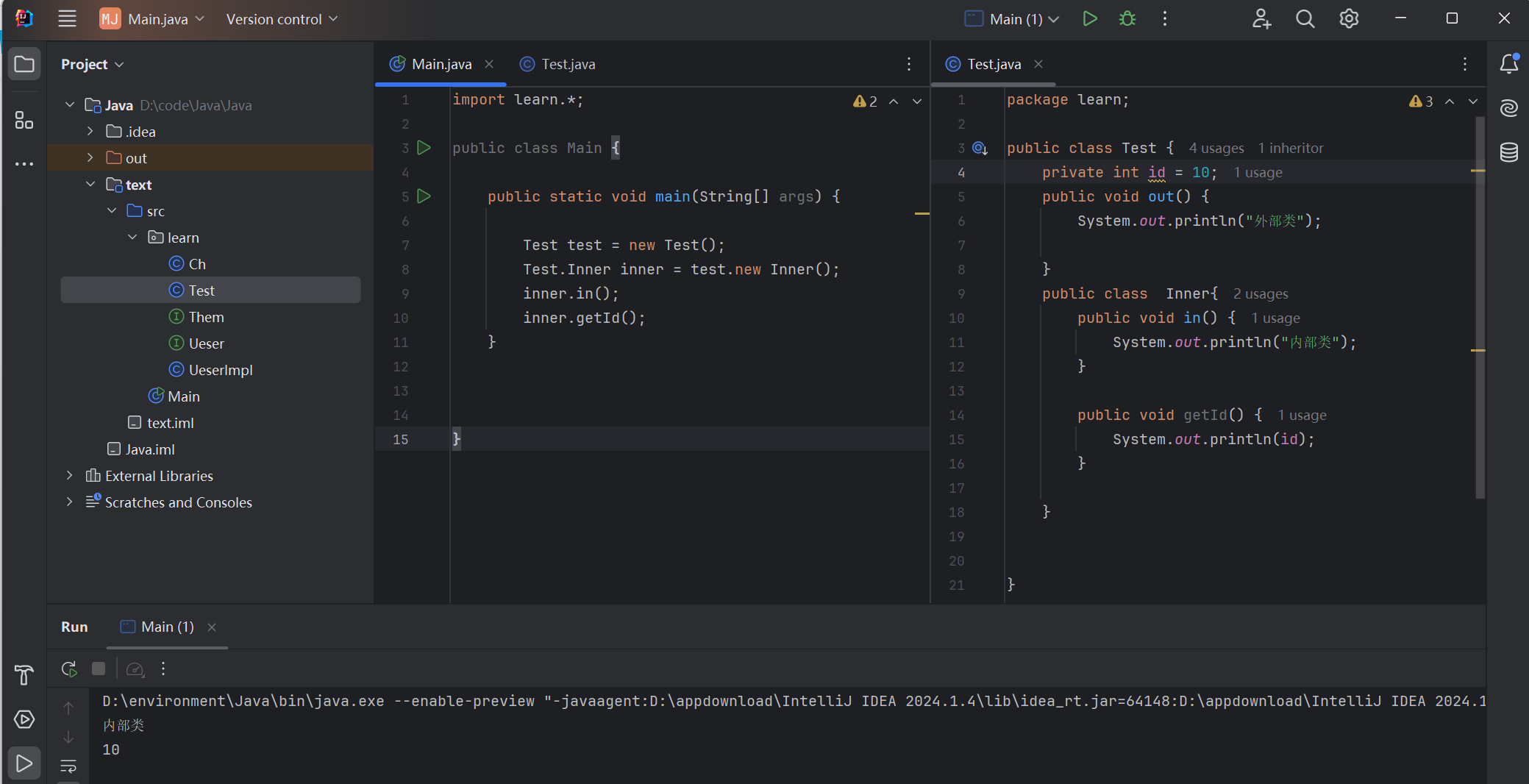Viewport: 1529px width, 784px height.
Task: Start debugging with the bug icon
Action: (1127, 19)
